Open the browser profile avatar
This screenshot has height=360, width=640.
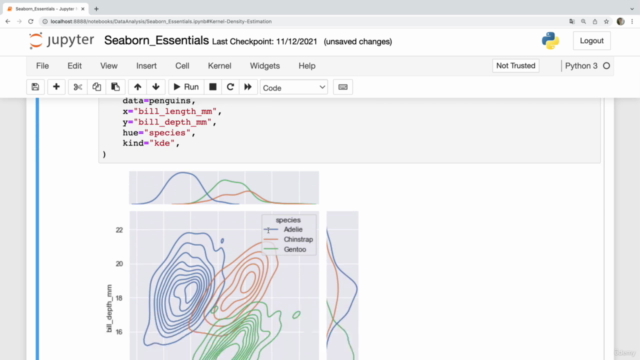coord(620,21)
